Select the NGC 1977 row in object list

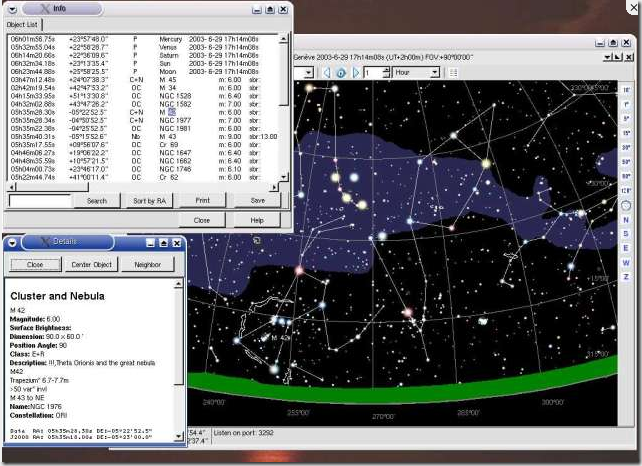click(x=143, y=120)
